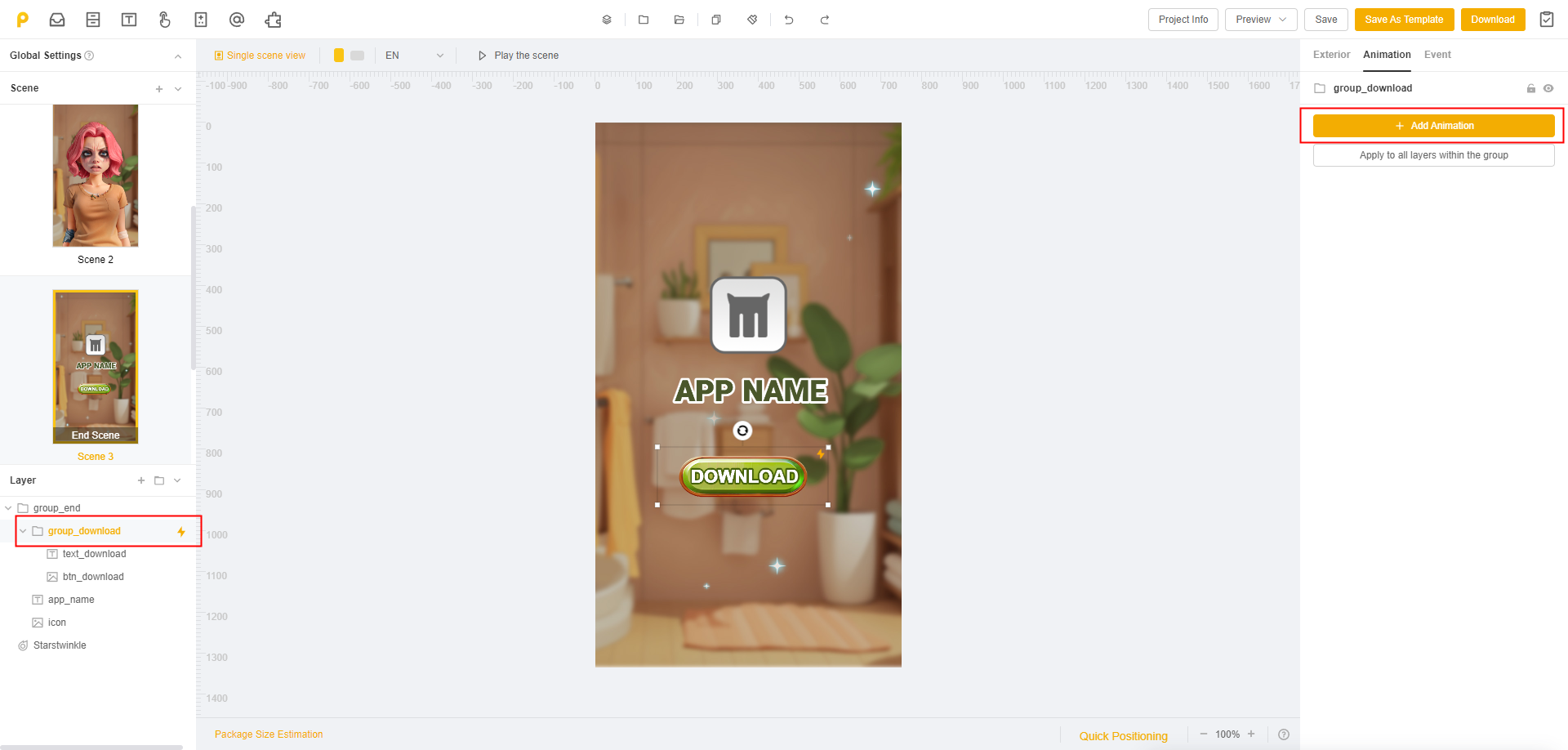This screenshot has width=1568, height=750.
Task: Toggle visibility eye for group_download
Action: coord(1548,88)
